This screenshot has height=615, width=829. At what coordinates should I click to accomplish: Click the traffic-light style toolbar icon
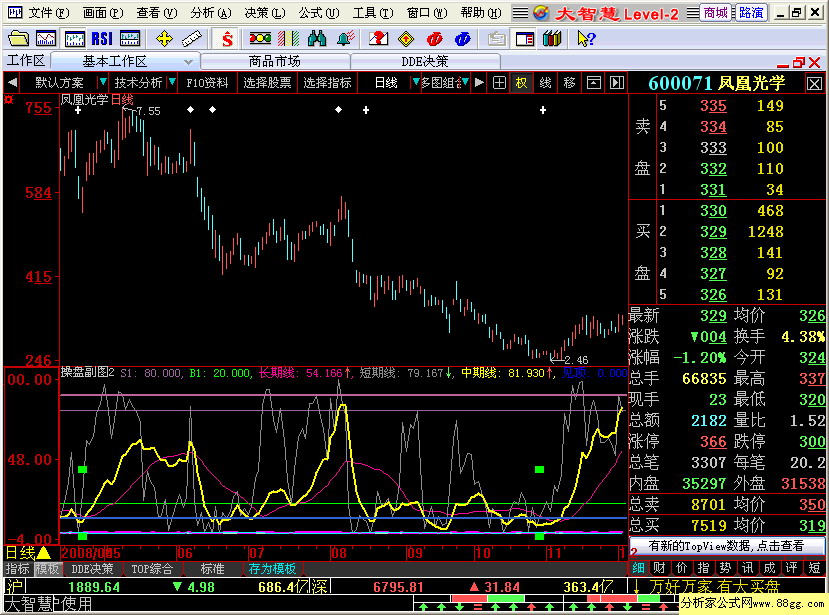260,39
